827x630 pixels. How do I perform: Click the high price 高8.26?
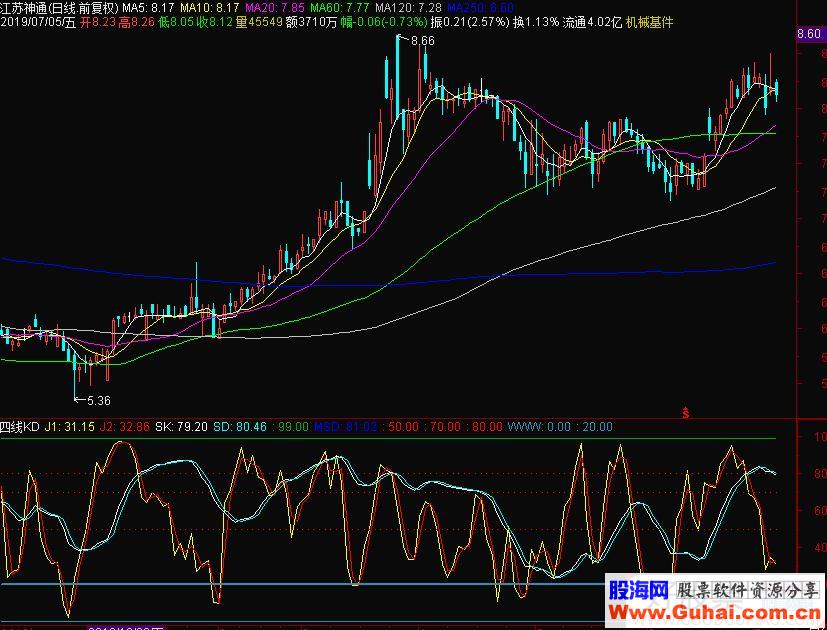pyautogui.click(x=137, y=23)
